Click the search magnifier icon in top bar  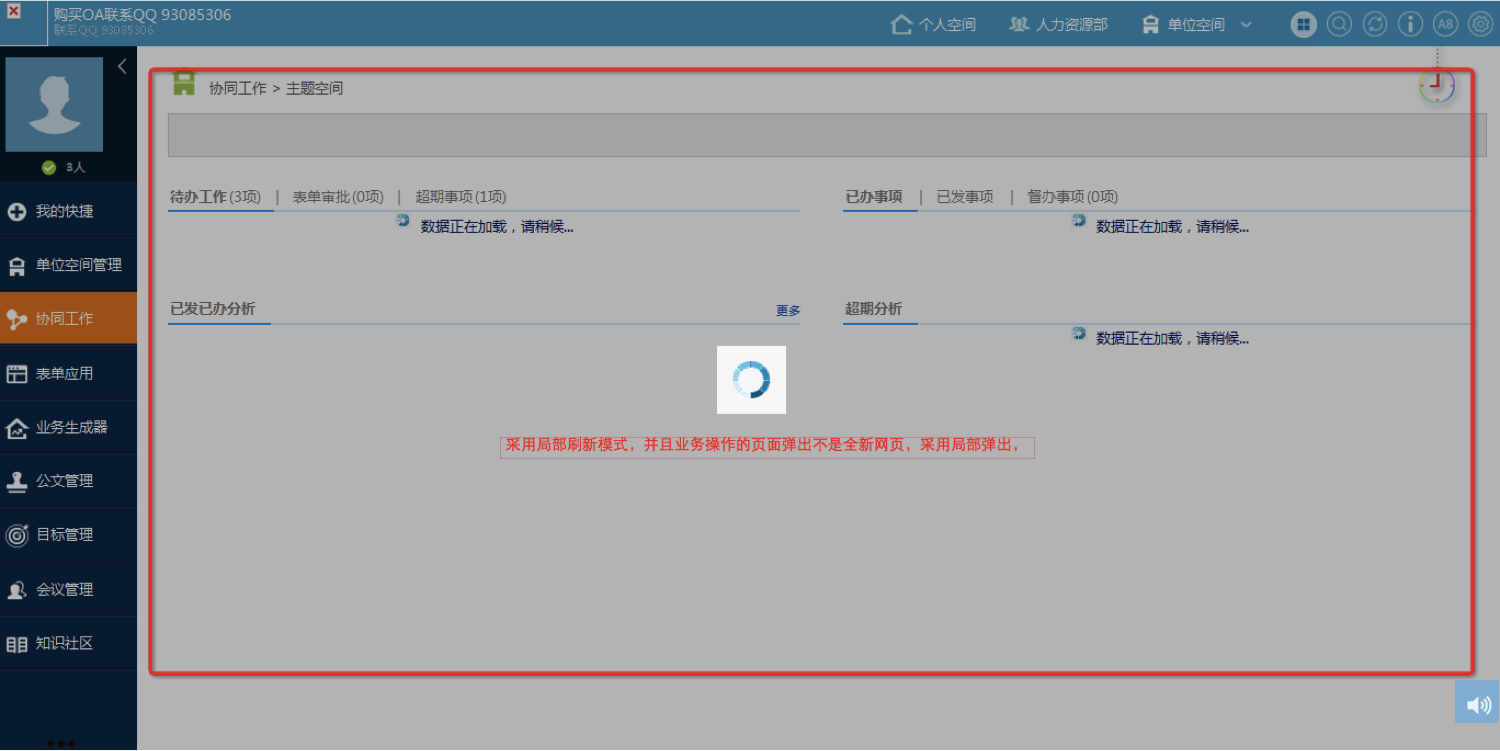click(x=1339, y=25)
